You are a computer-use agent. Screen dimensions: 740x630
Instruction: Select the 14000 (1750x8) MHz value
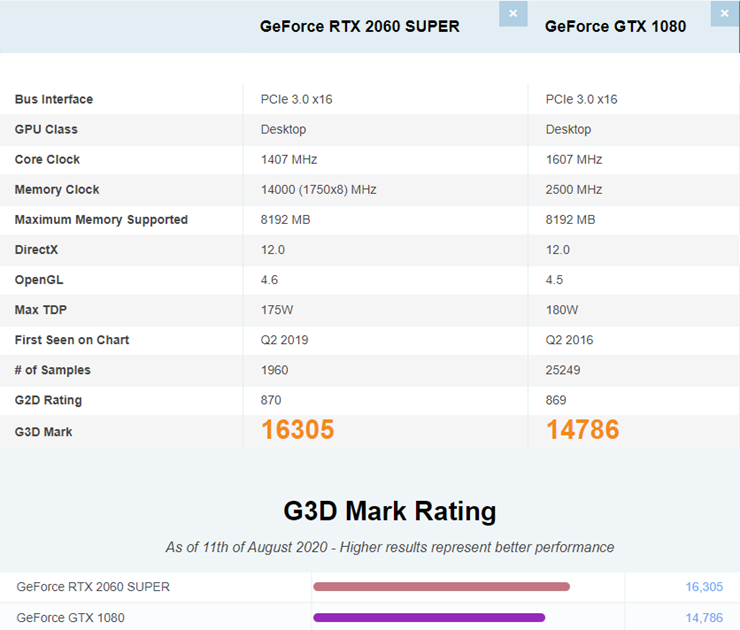click(319, 190)
